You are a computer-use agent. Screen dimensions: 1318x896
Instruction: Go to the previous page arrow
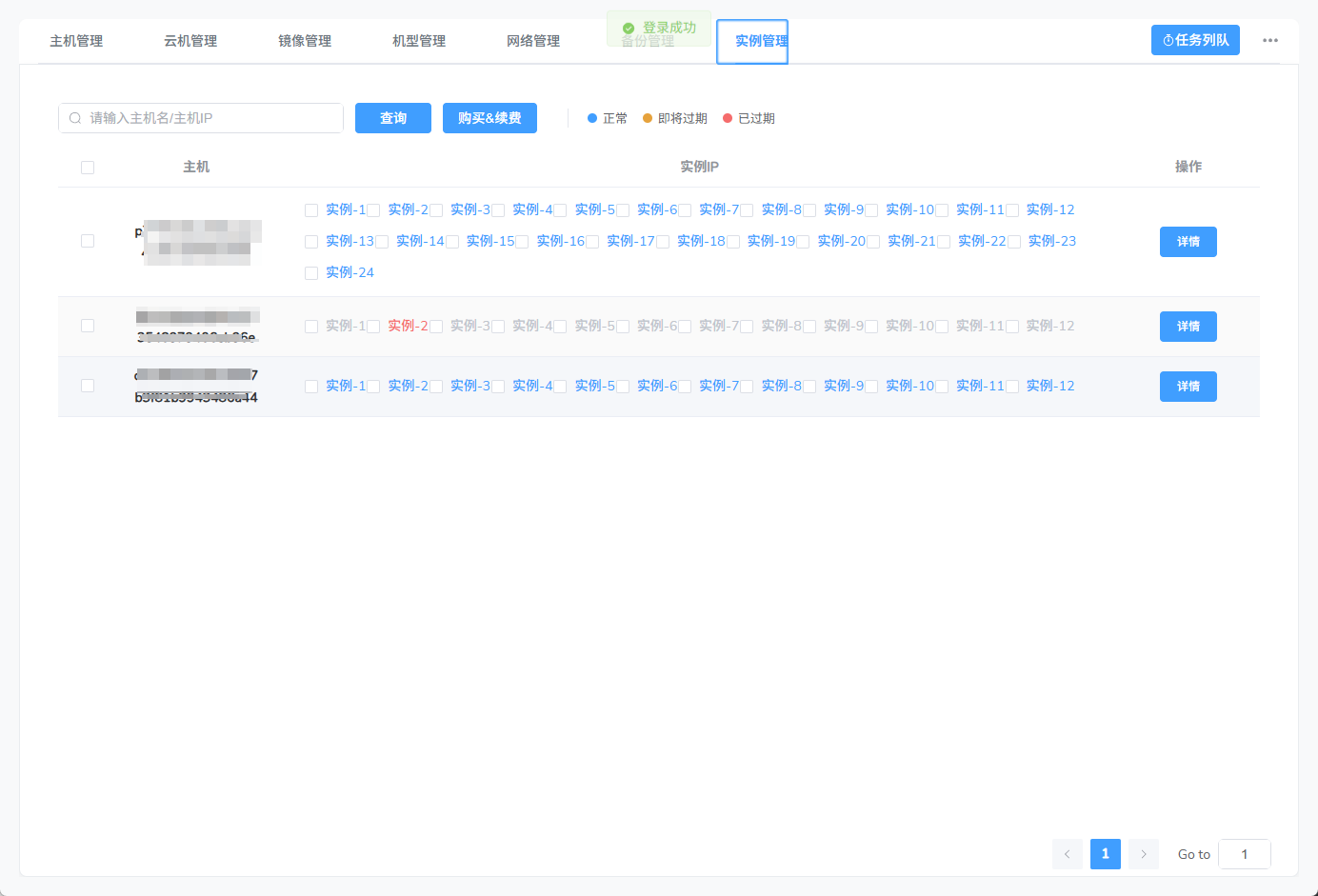click(1067, 854)
